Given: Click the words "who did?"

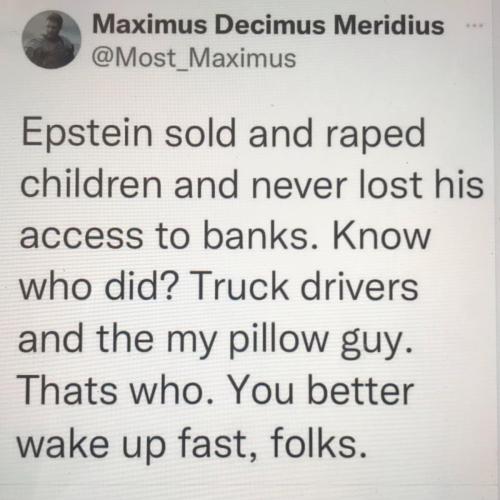Looking at the screenshot, I should coord(98,286).
